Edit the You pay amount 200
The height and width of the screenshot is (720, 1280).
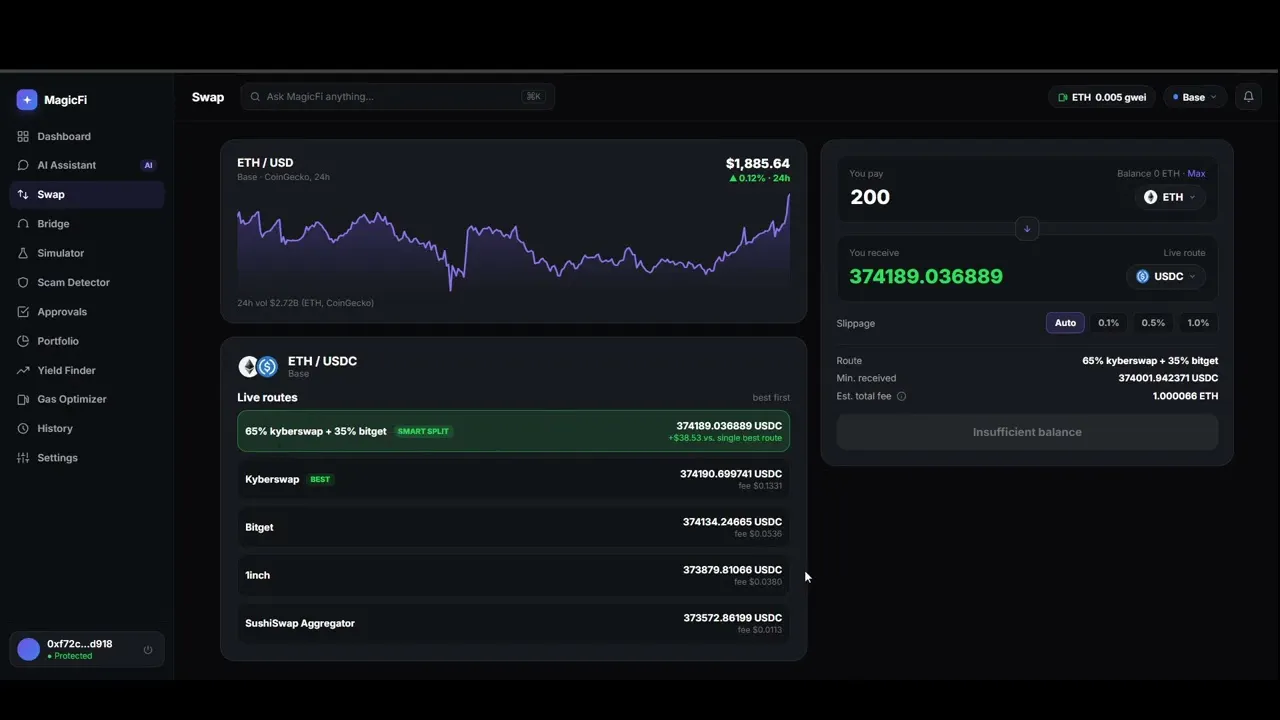(x=870, y=197)
